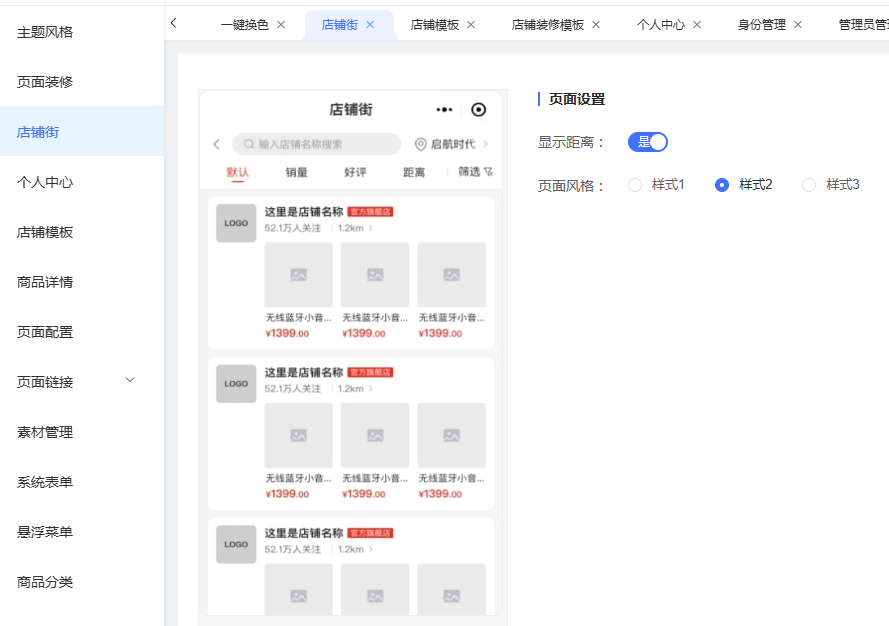Image resolution: width=889 pixels, height=626 pixels.
Task: Open 店铺模板 in the sidebar
Action: pos(82,232)
